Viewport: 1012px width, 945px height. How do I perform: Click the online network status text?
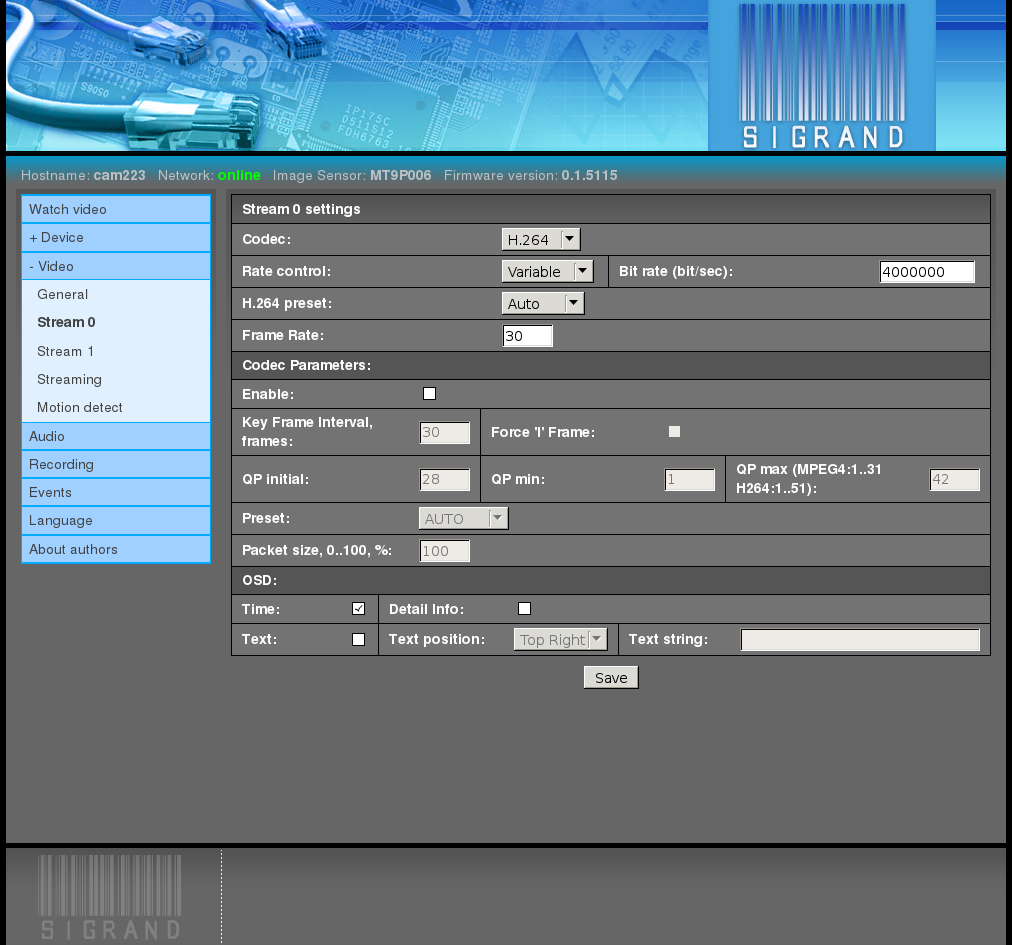coord(239,175)
